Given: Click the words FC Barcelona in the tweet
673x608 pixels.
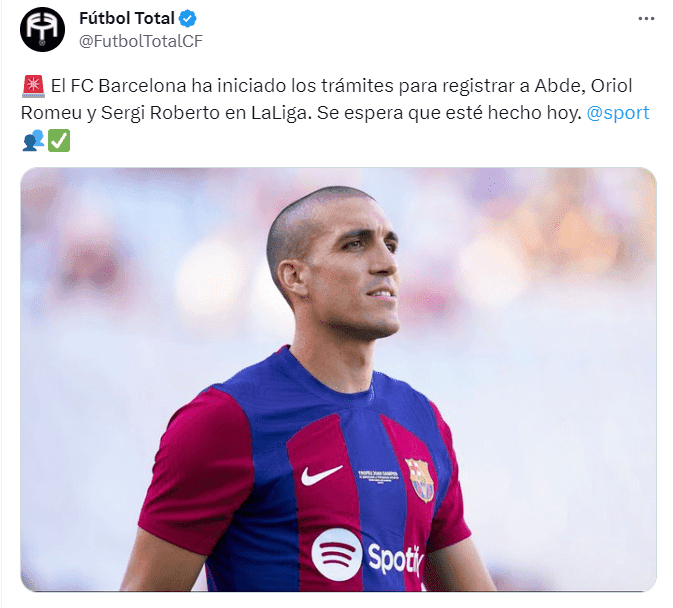Looking at the screenshot, I should pos(128,86).
